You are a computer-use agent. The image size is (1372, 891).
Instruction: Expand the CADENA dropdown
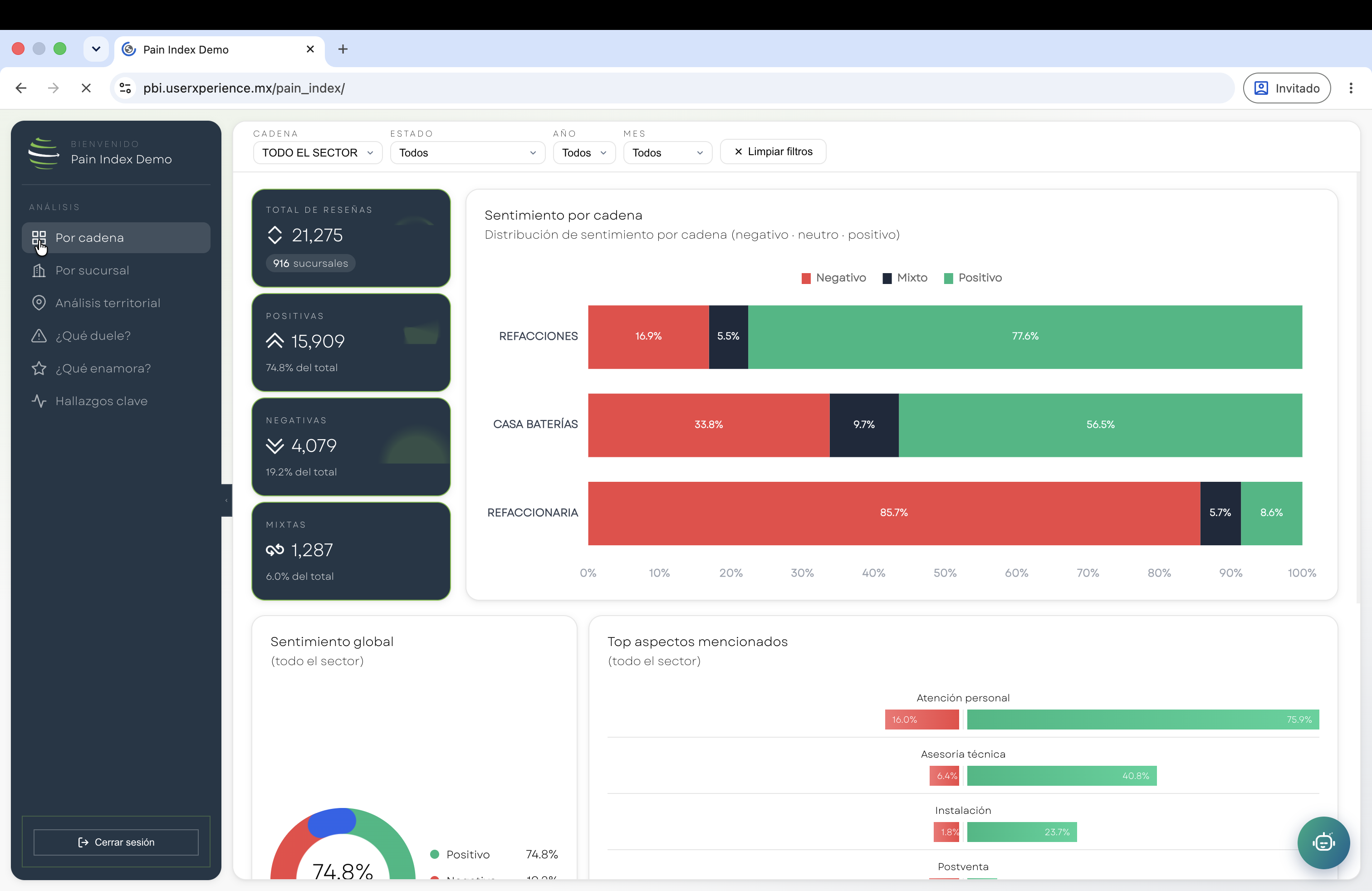318,153
